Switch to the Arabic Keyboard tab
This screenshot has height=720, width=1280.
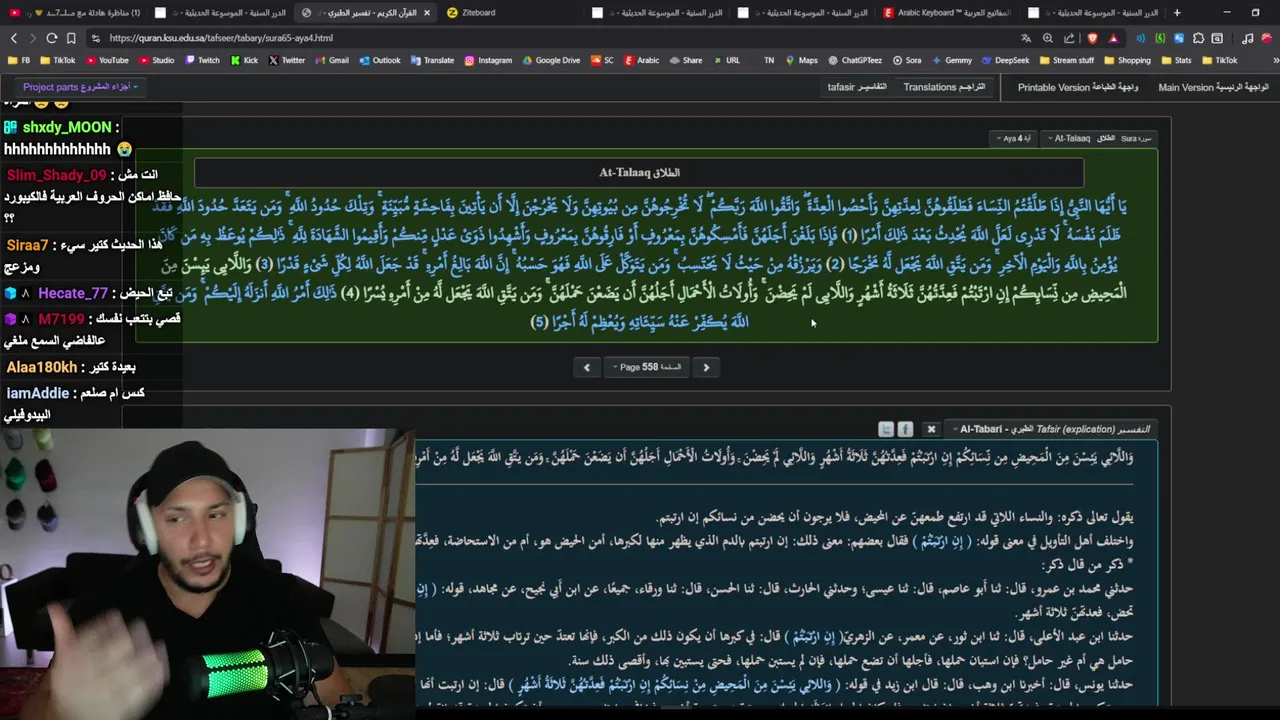[x=946, y=13]
